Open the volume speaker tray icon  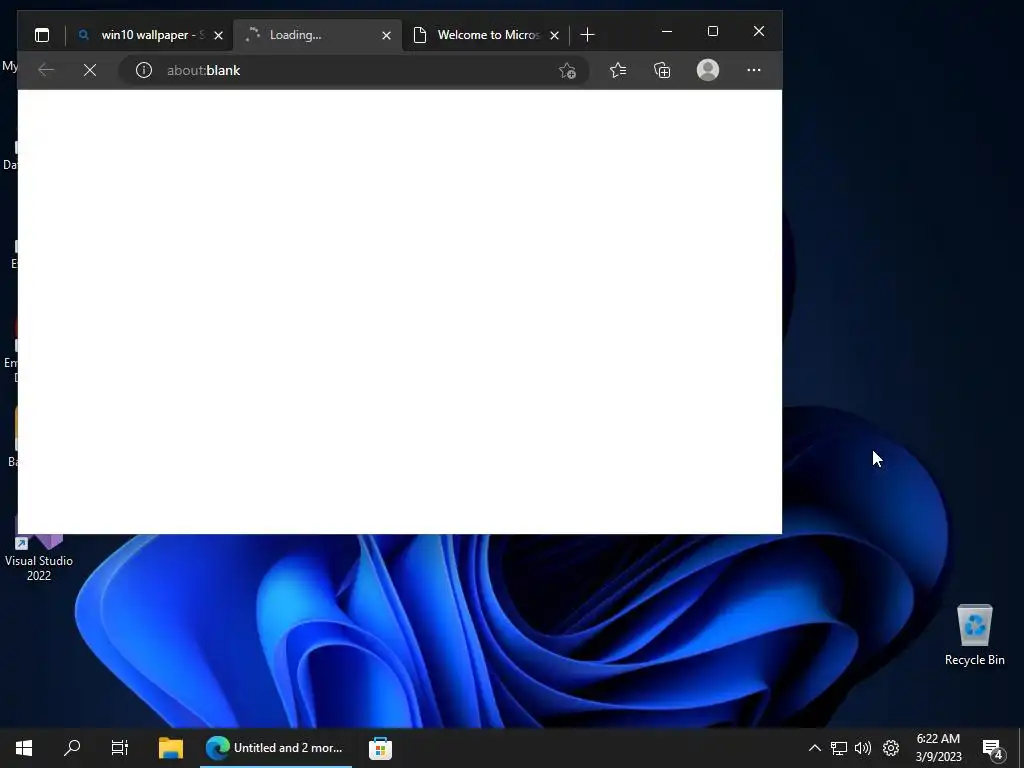coord(863,748)
